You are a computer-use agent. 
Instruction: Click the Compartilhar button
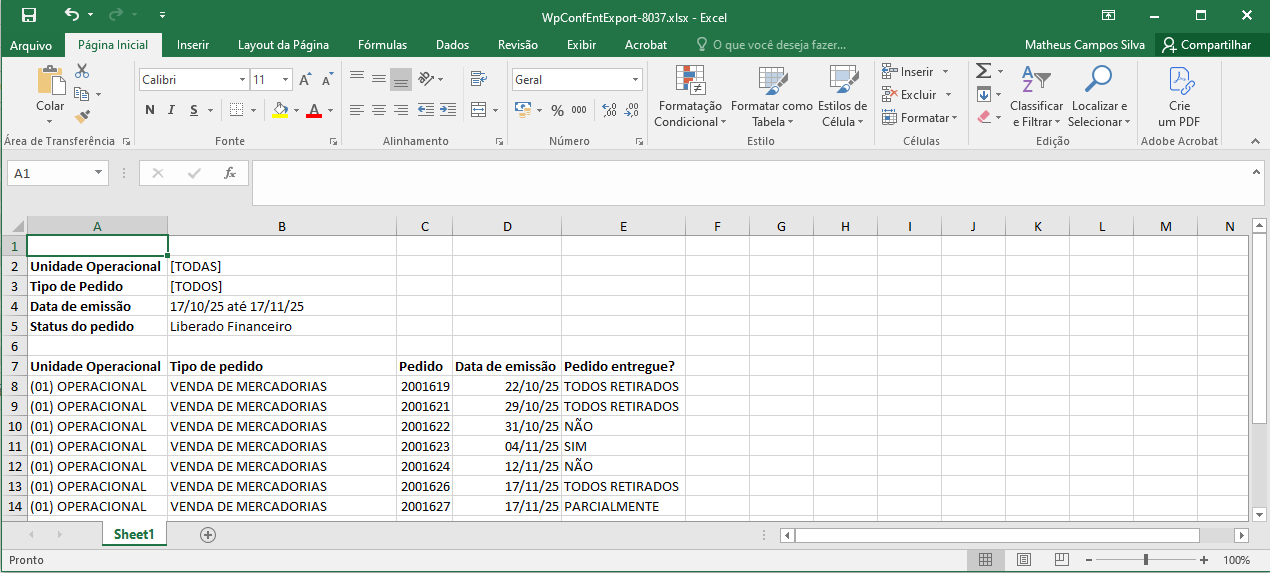(x=1206, y=45)
